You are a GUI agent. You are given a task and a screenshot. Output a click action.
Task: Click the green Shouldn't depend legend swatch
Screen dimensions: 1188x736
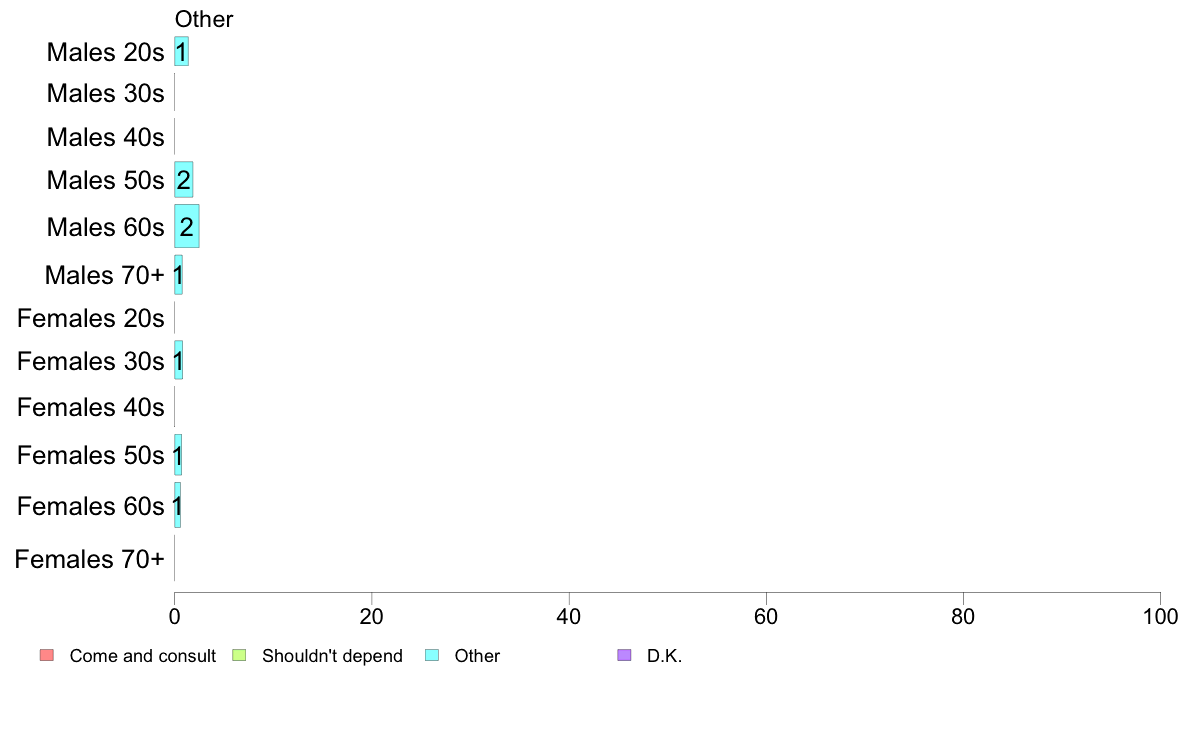coord(239,655)
